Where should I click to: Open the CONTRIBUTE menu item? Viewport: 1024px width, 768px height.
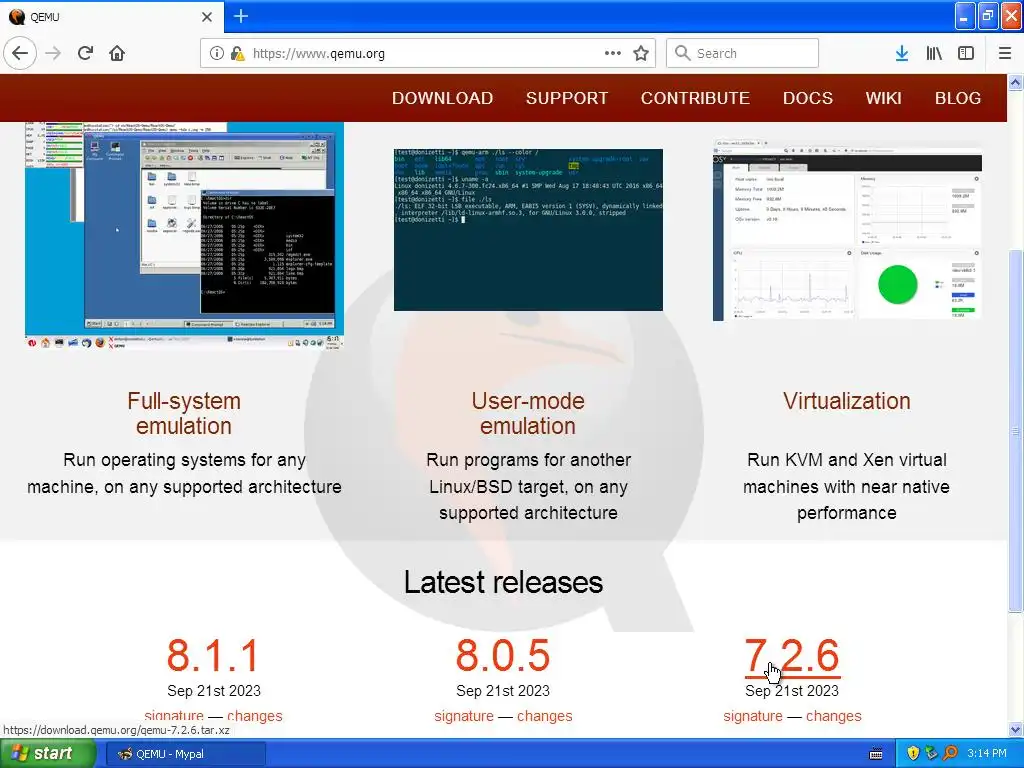[695, 98]
